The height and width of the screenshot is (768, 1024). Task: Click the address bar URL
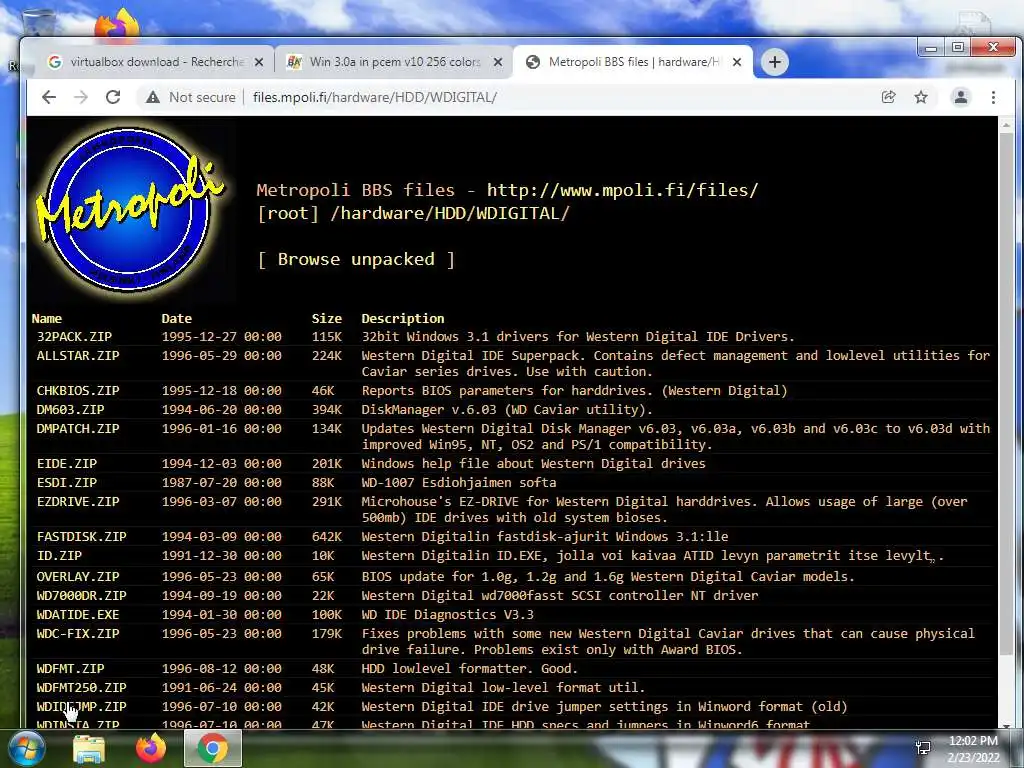[375, 97]
